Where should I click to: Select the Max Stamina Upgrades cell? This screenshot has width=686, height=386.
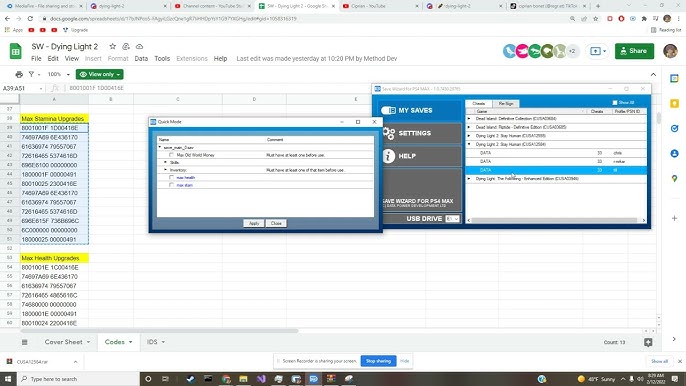coord(54,119)
